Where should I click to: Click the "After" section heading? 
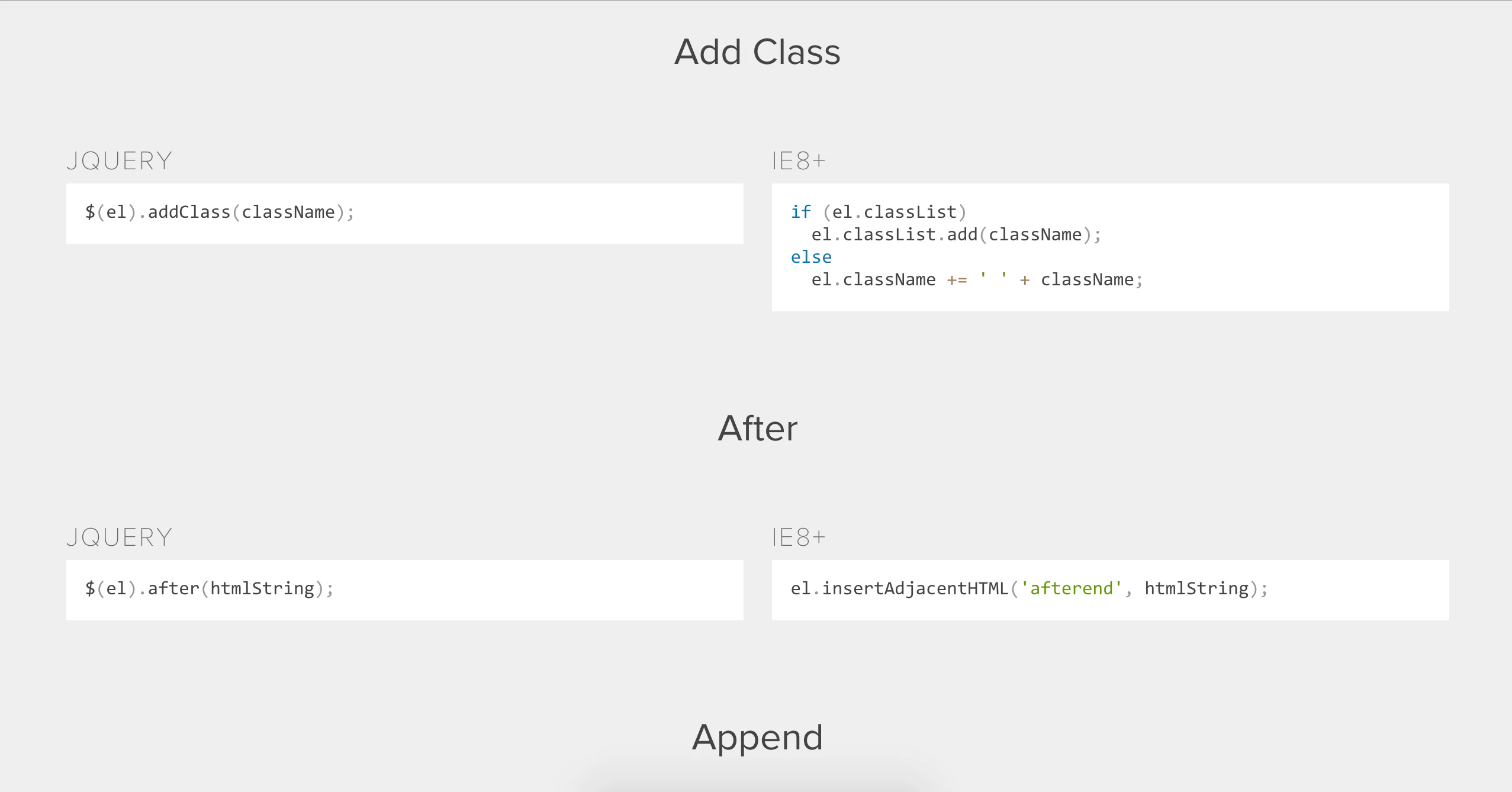(x=757, y=428)
